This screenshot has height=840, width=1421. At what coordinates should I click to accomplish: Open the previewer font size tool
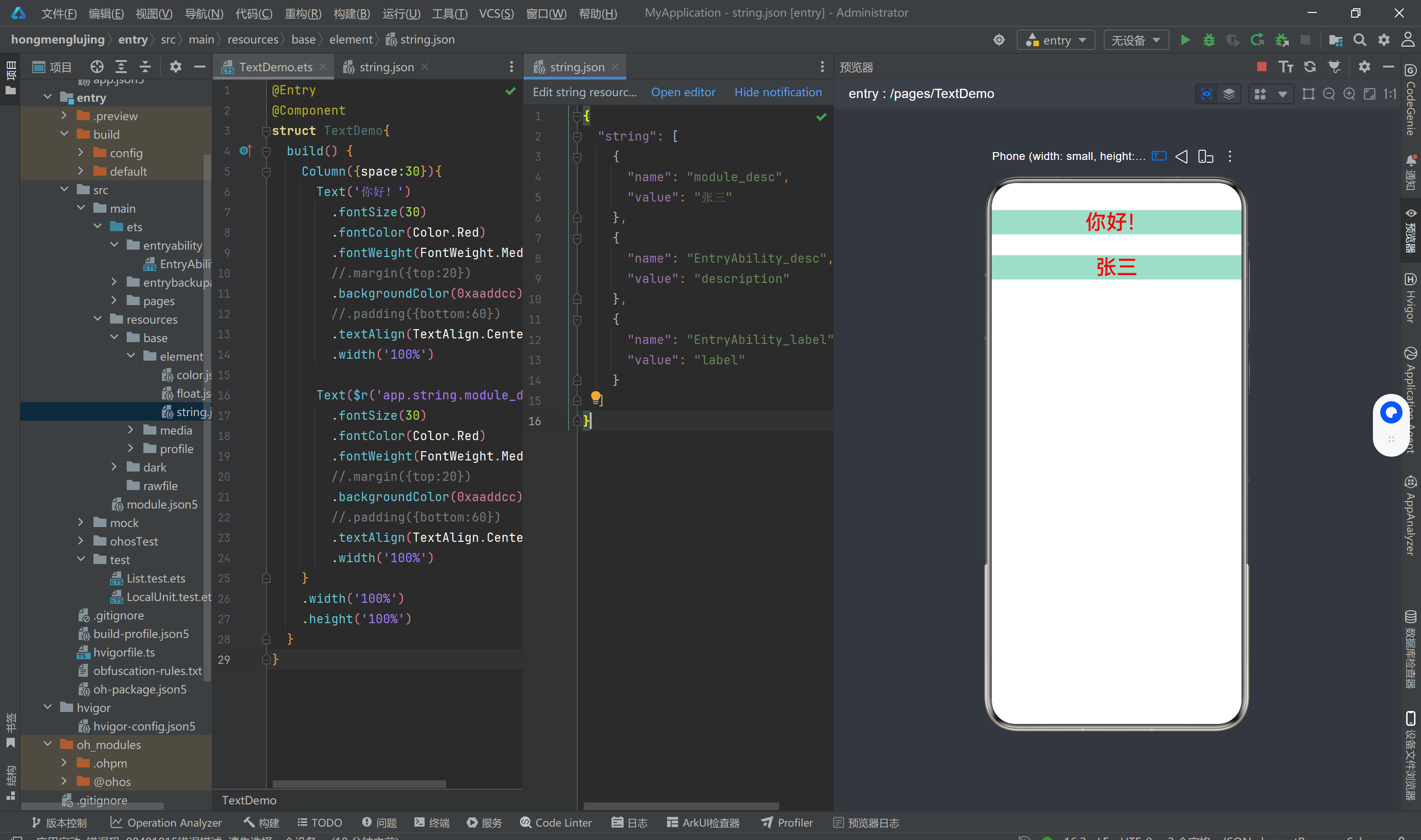1285,67
